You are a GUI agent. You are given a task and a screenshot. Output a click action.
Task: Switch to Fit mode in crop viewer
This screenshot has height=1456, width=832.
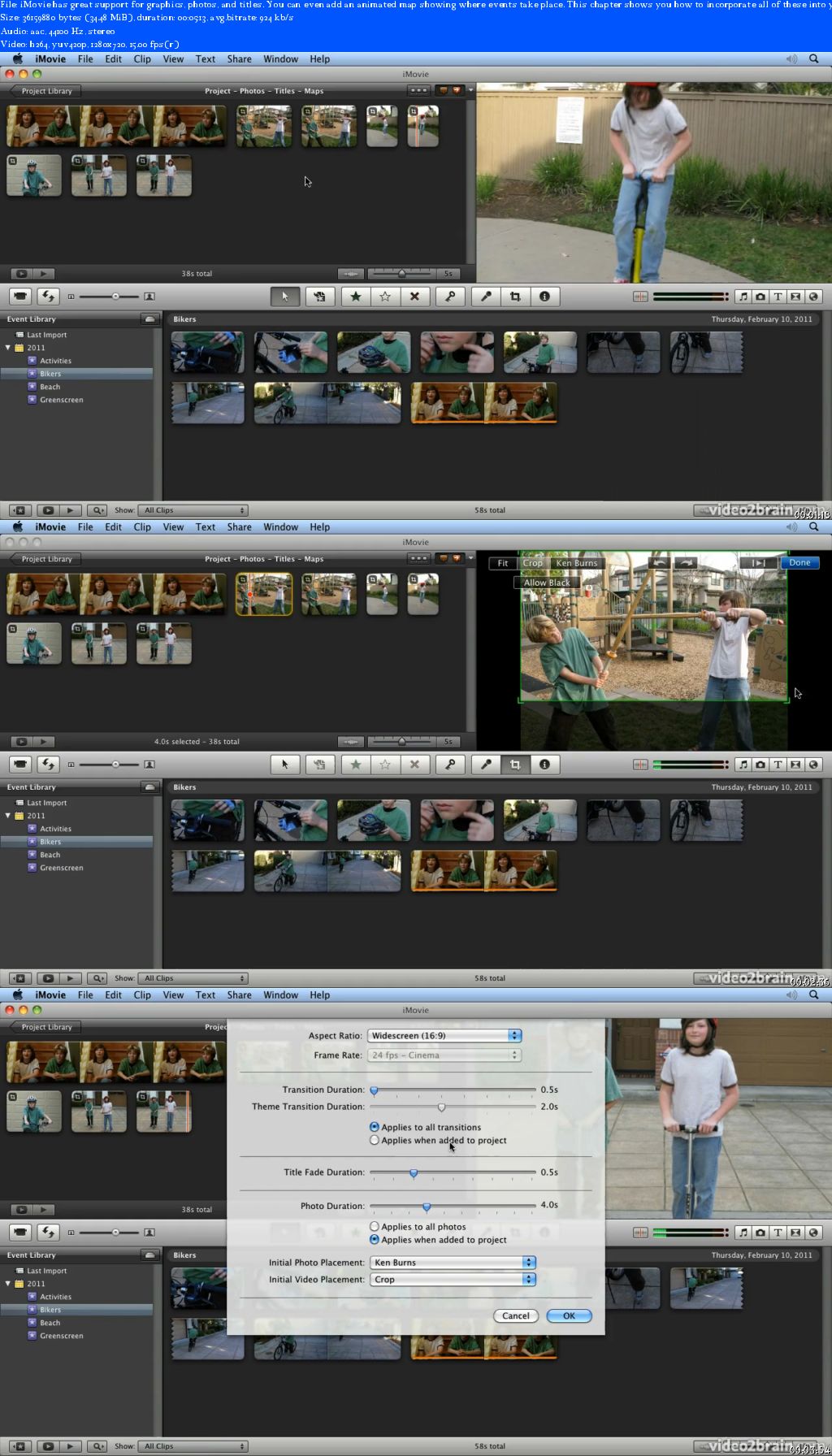tap(503, 563)
